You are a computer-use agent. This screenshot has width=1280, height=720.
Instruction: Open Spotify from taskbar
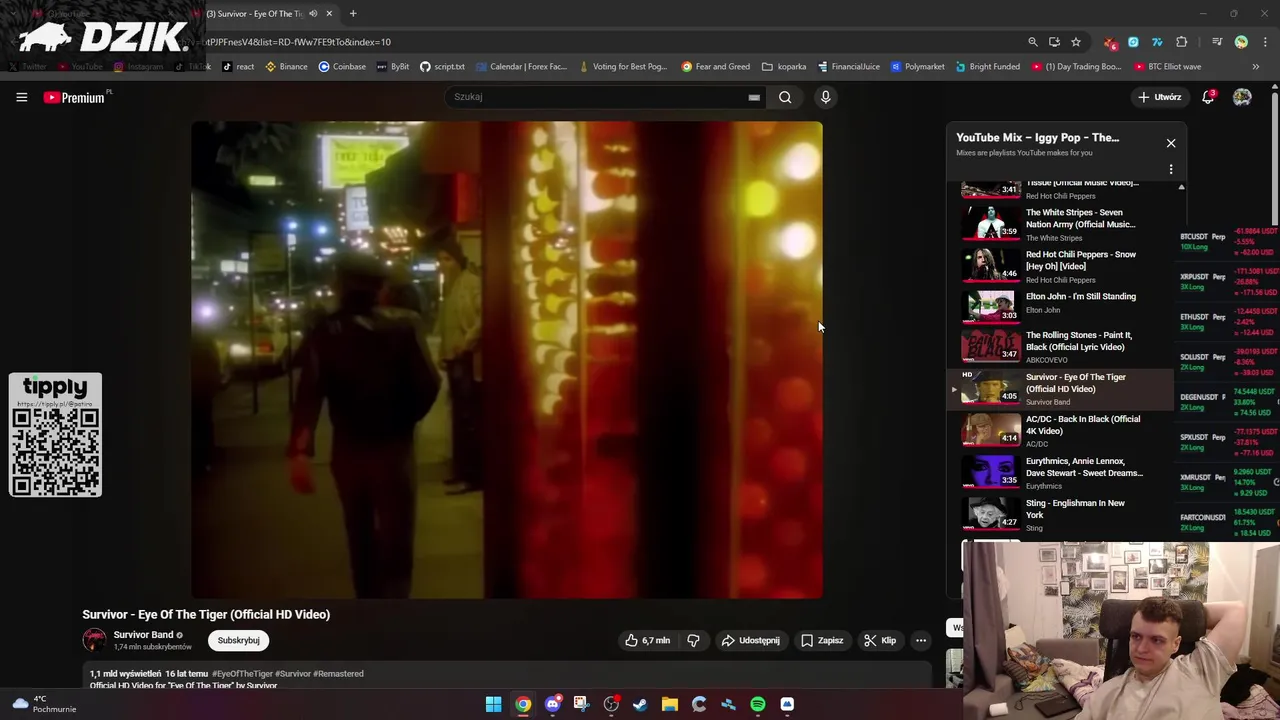coord(758,704)
